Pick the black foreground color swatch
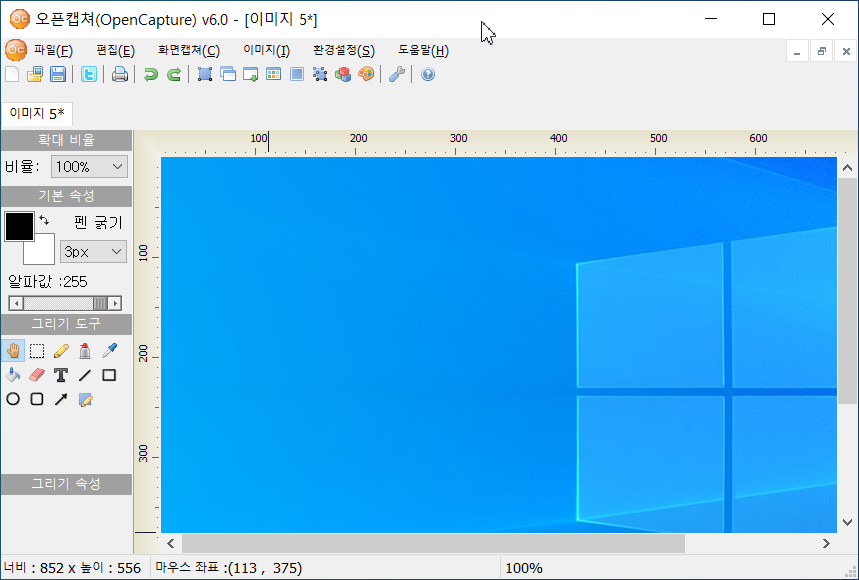Viewport: 859px width, 580px height. [x=19, y=226]
